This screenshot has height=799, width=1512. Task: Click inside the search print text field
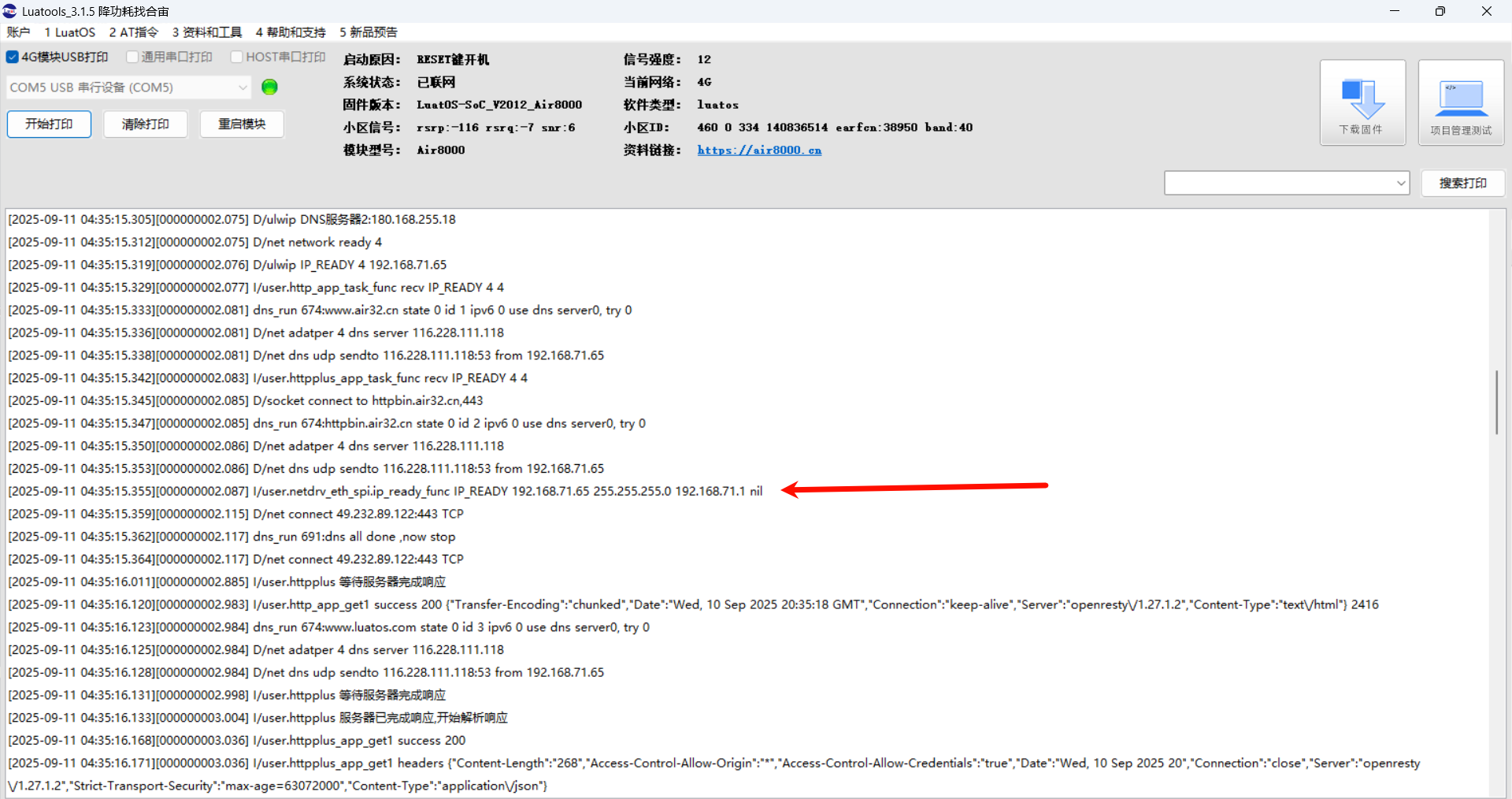pyautogui.click(x=1280, y=183)
